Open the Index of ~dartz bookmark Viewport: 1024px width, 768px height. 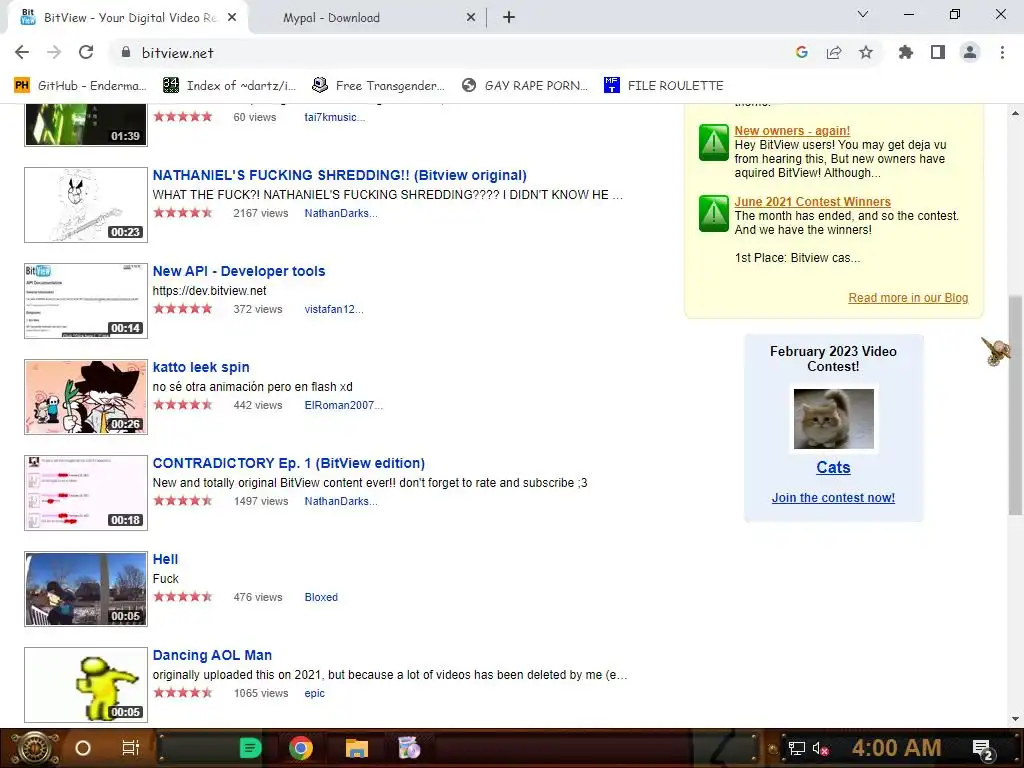[x=229, y=86]
